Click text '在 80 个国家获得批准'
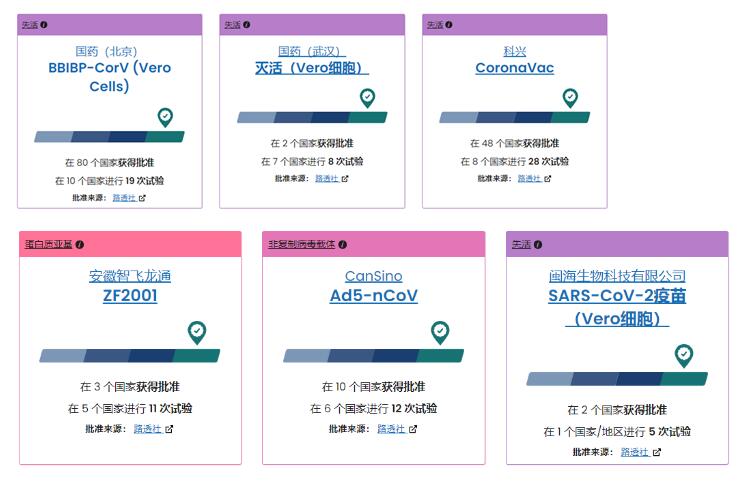 109,162
